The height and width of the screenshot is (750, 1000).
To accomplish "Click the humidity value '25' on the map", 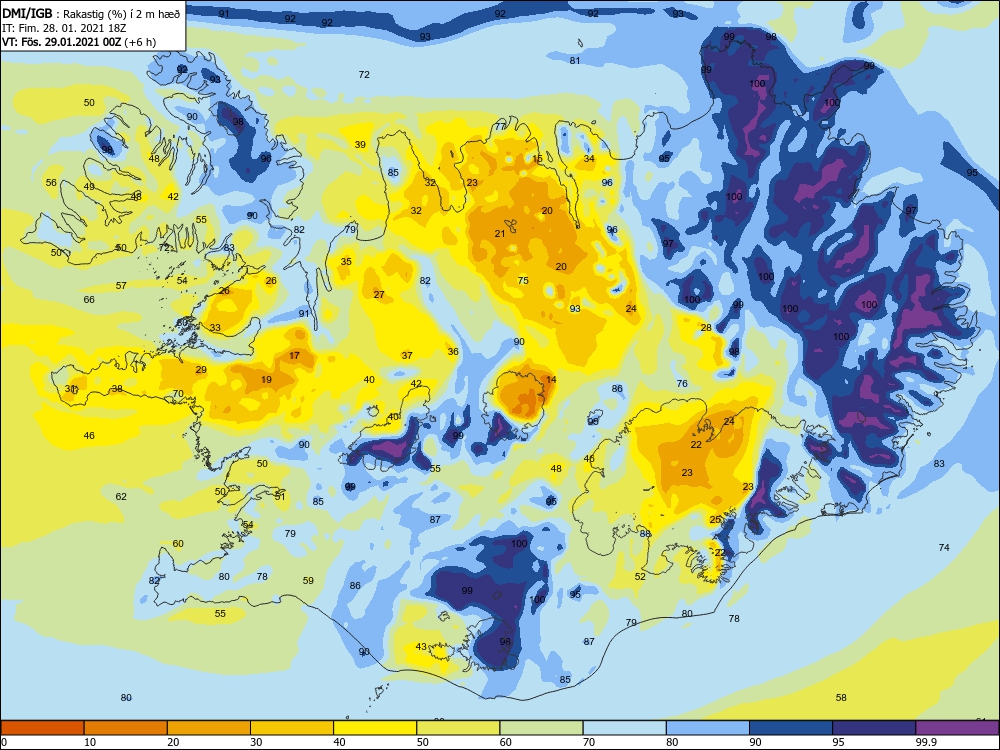I will click(x=716, y=520).
